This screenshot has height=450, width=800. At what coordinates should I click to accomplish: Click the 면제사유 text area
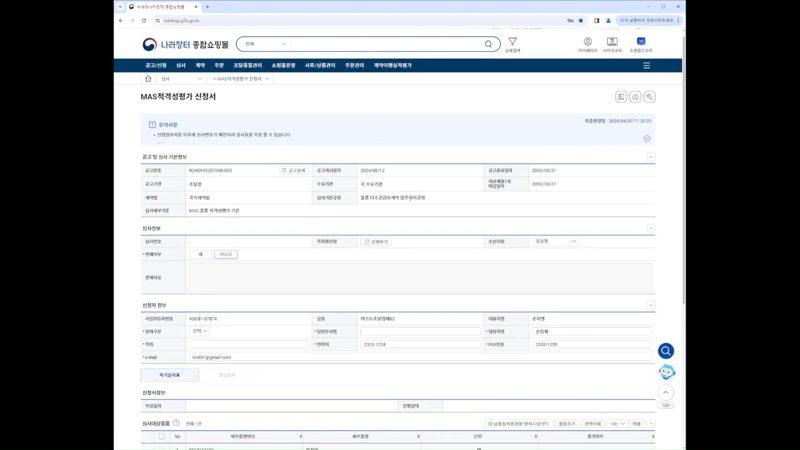pyautogui.click(x=420, y=278)
